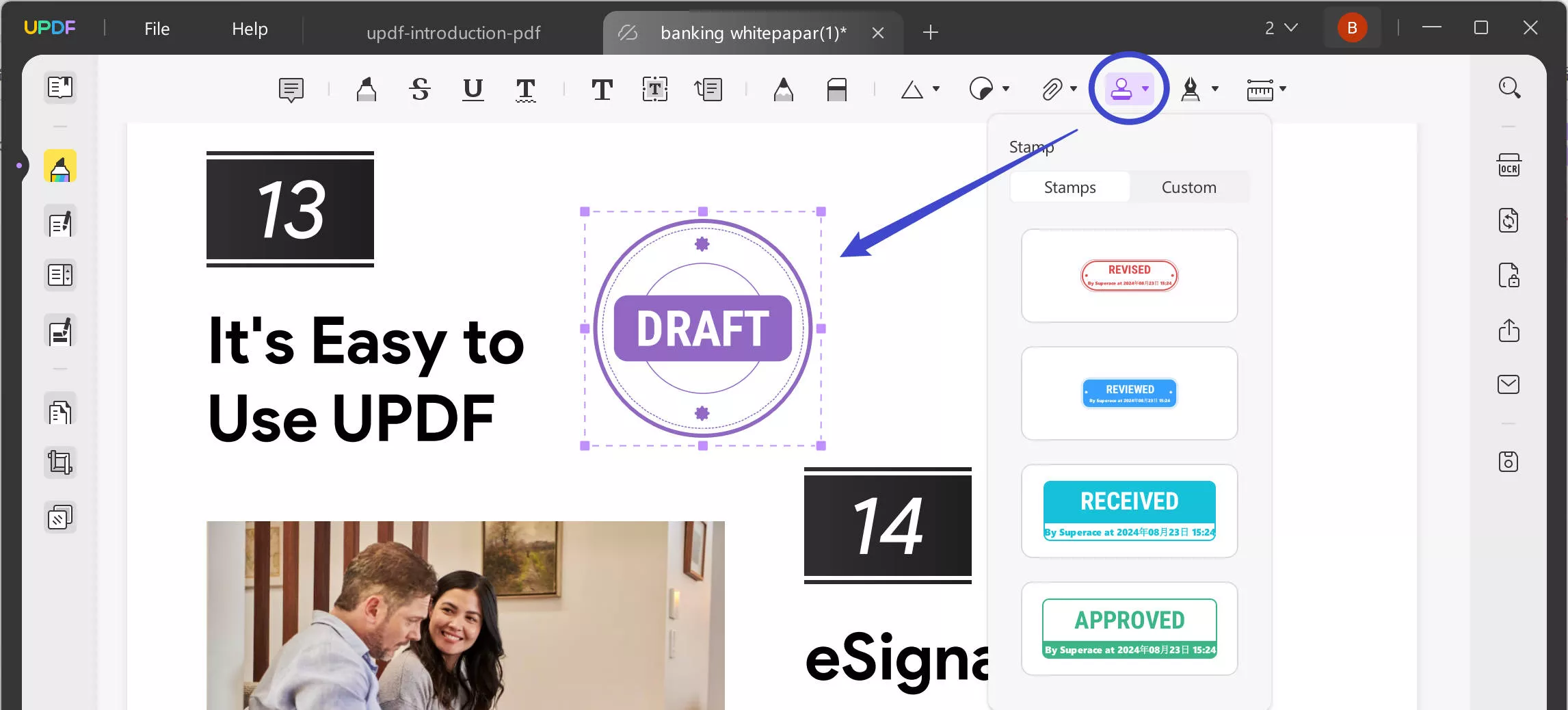Choose the REVIEWED stamp

[1129, 393]
